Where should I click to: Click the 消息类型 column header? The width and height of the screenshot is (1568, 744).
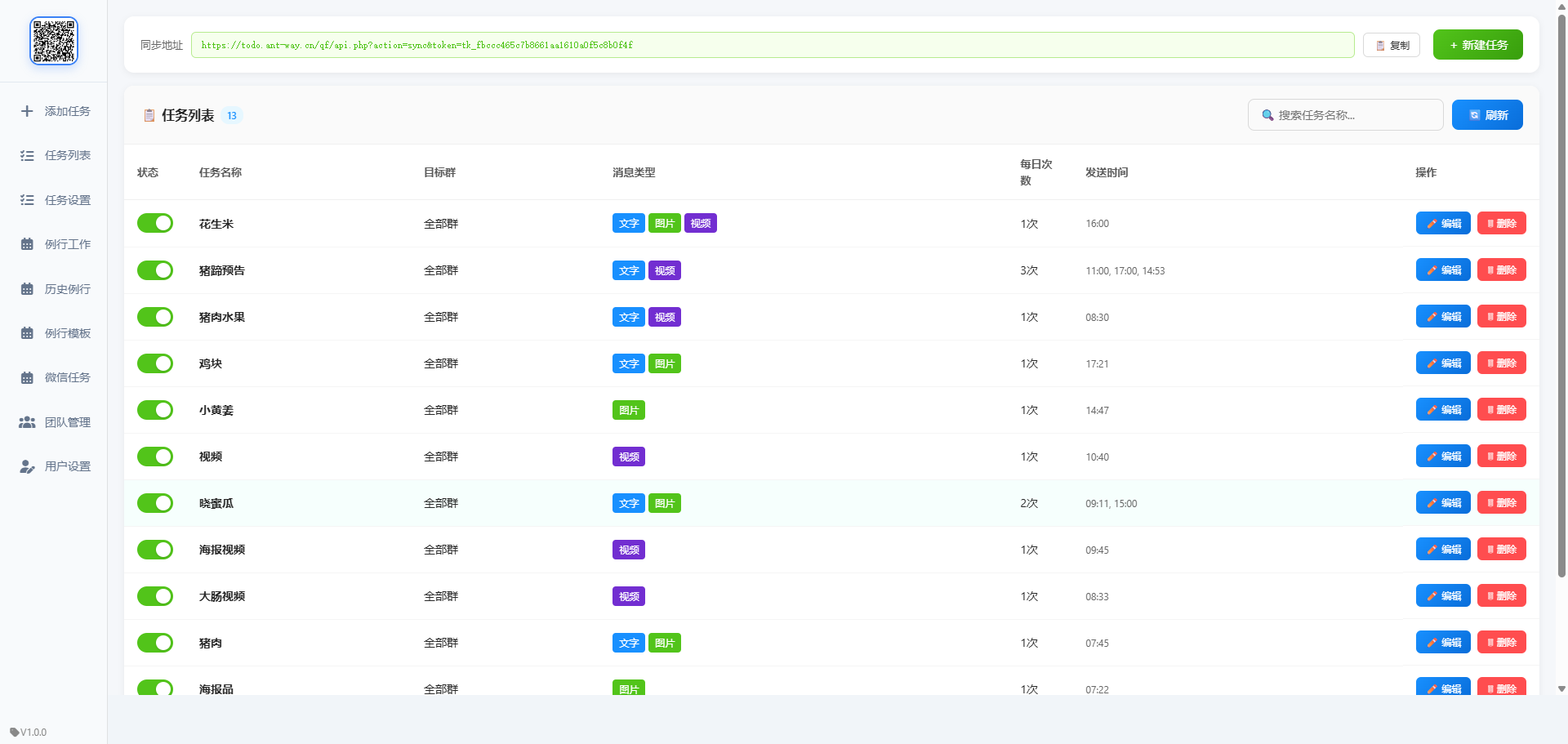coord(634,172)
